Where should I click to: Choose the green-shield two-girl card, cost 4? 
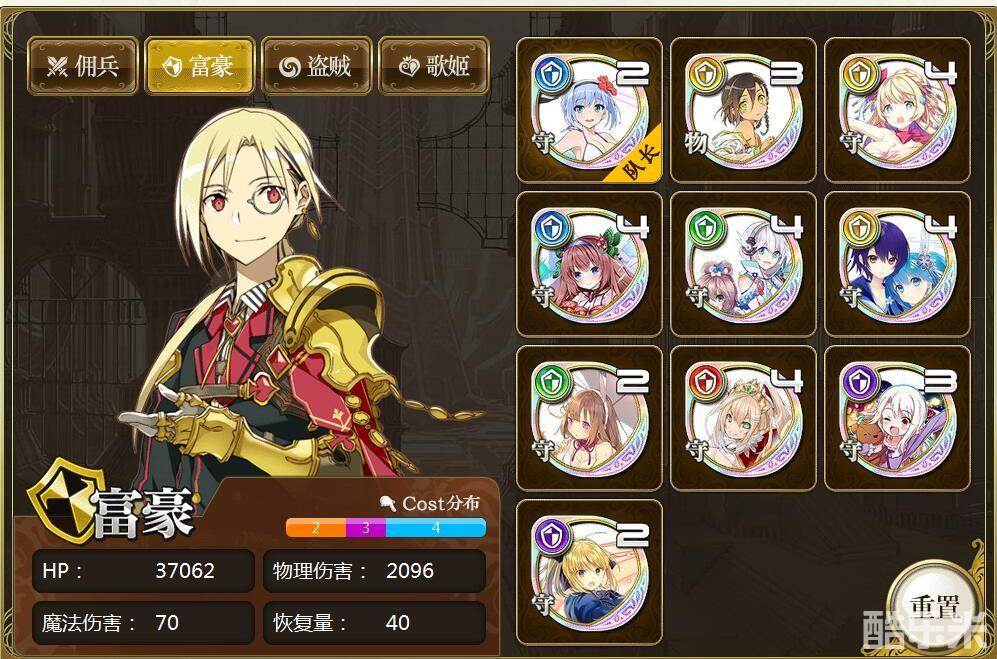(x=743, y=264)
